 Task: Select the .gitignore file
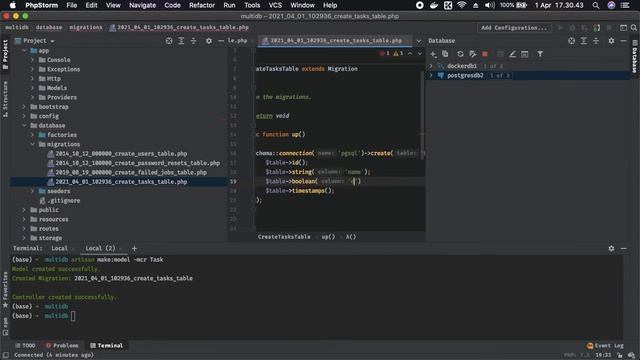point(63,201)
